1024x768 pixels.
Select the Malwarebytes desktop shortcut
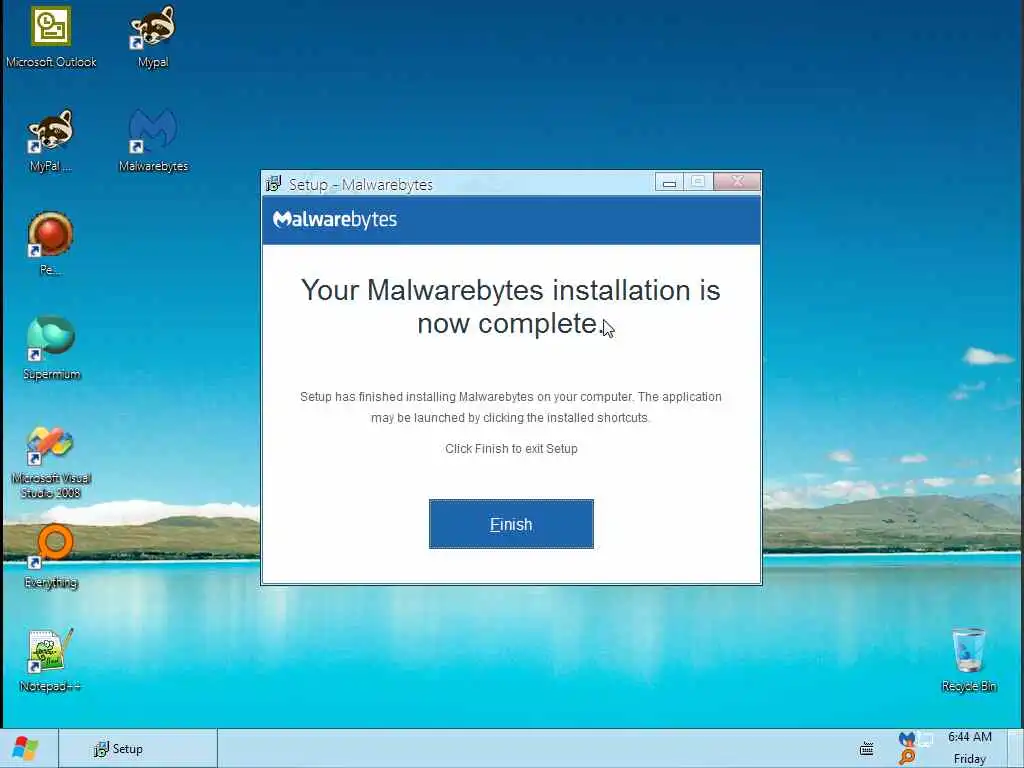[153, 140]
